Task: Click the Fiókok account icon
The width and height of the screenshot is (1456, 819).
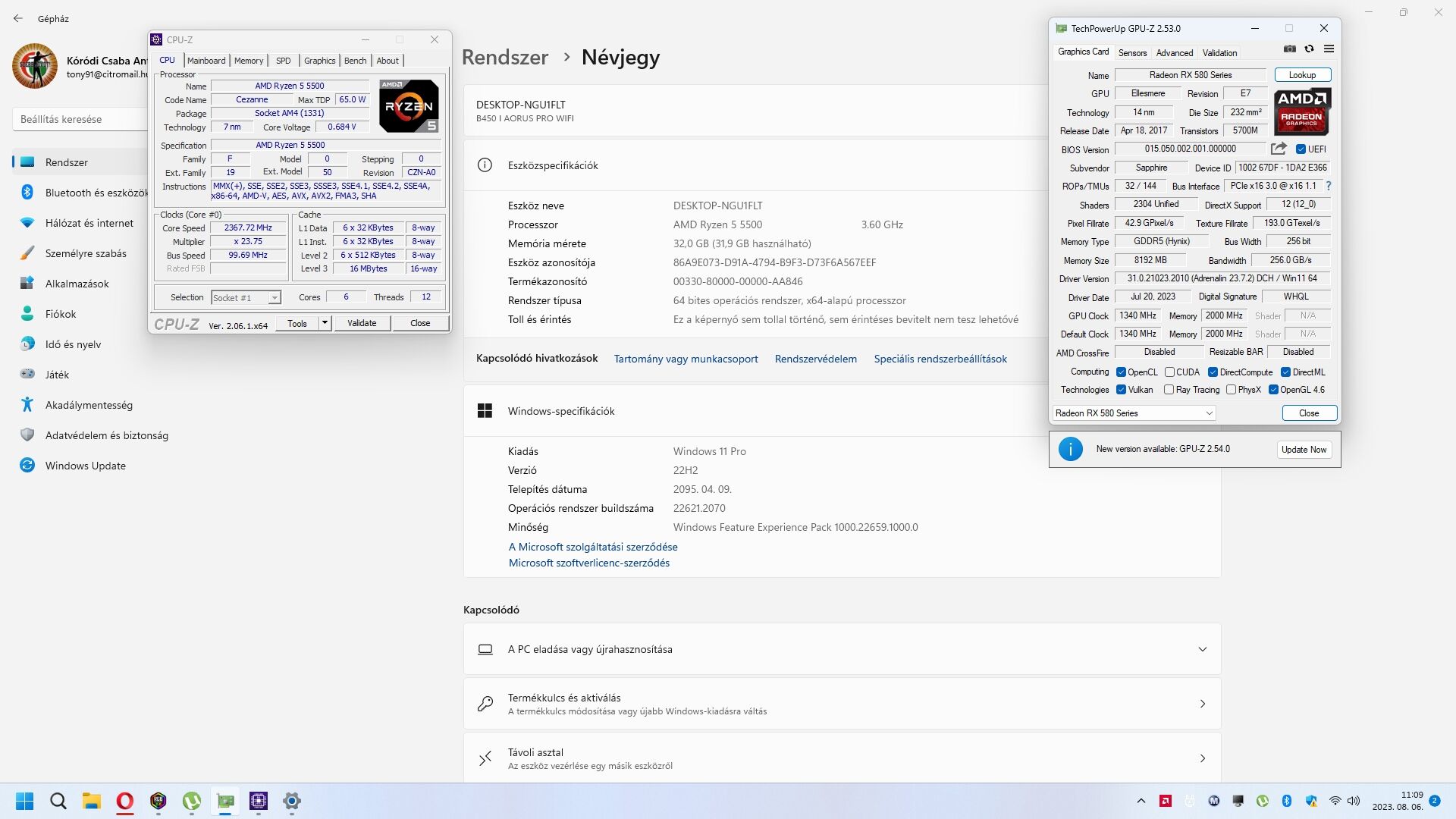Action: click(x=27, y=314)
